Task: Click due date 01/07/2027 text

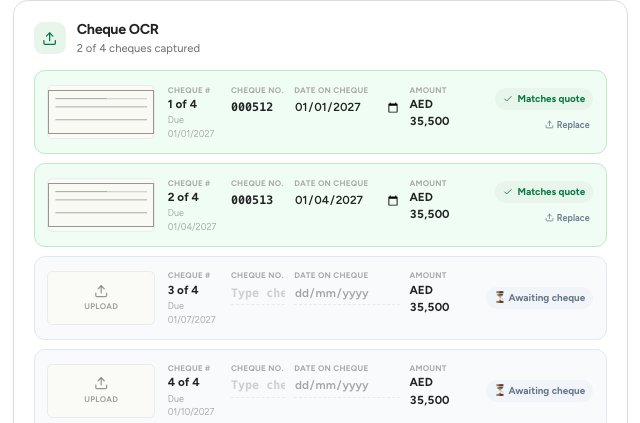Action: 191,319
